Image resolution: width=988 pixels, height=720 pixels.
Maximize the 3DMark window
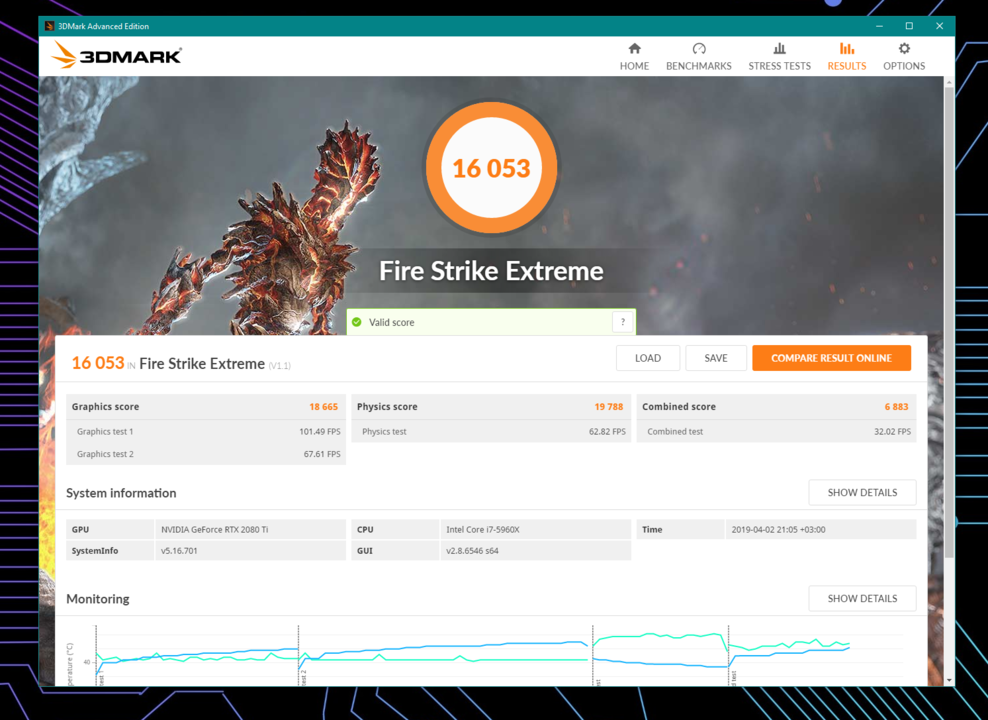coord(909,26)
